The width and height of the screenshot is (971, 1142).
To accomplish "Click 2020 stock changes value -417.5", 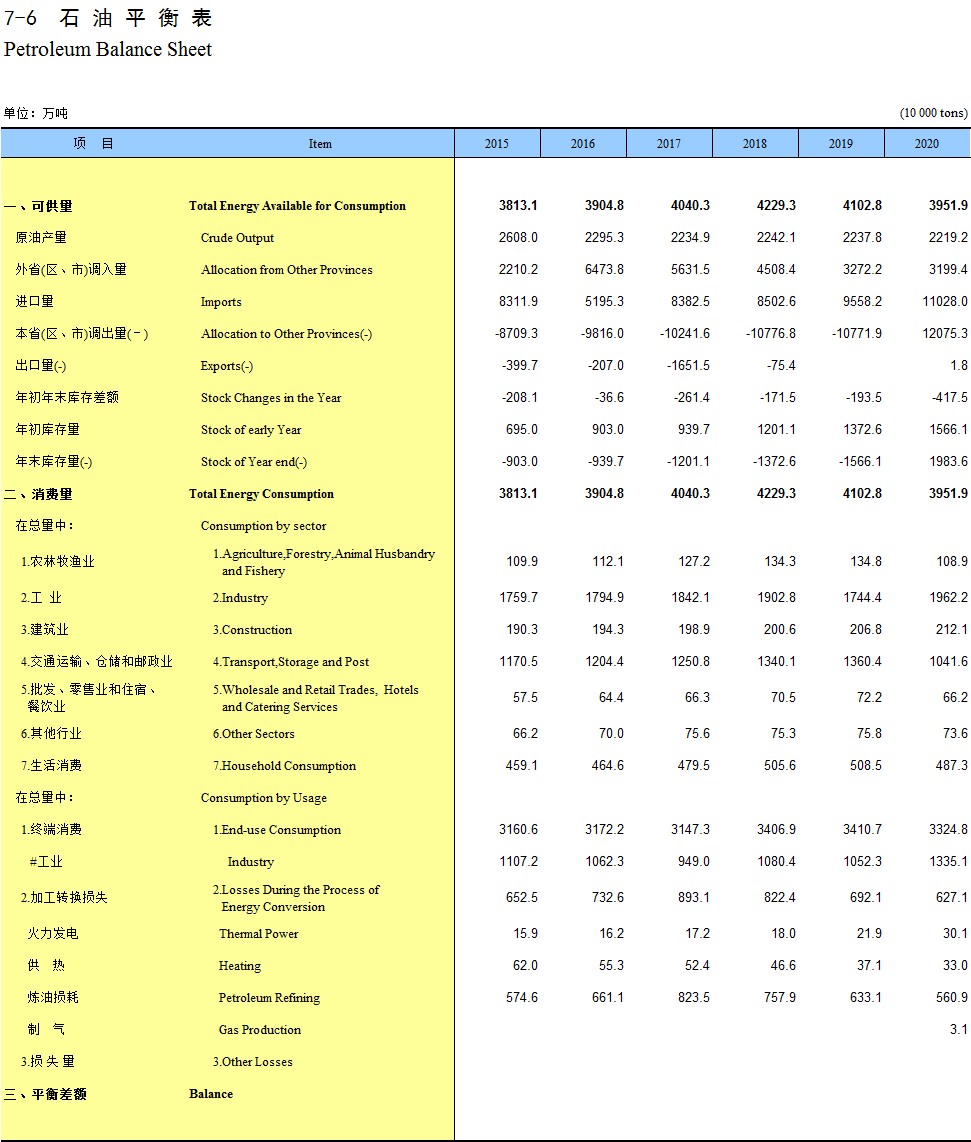I will 950,398.
